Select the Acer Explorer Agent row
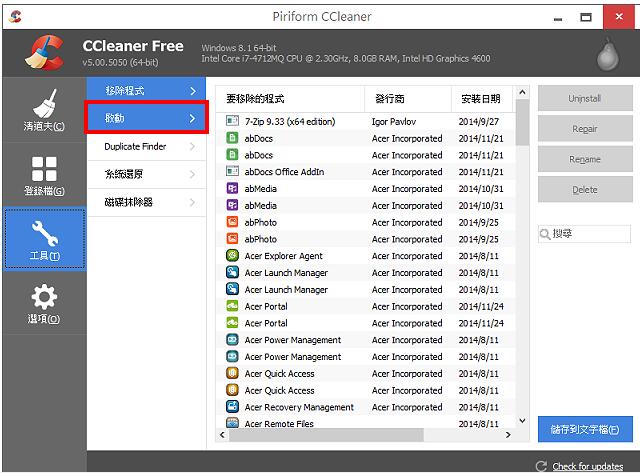Screen dimensions: 640x473 pos(365,256)
